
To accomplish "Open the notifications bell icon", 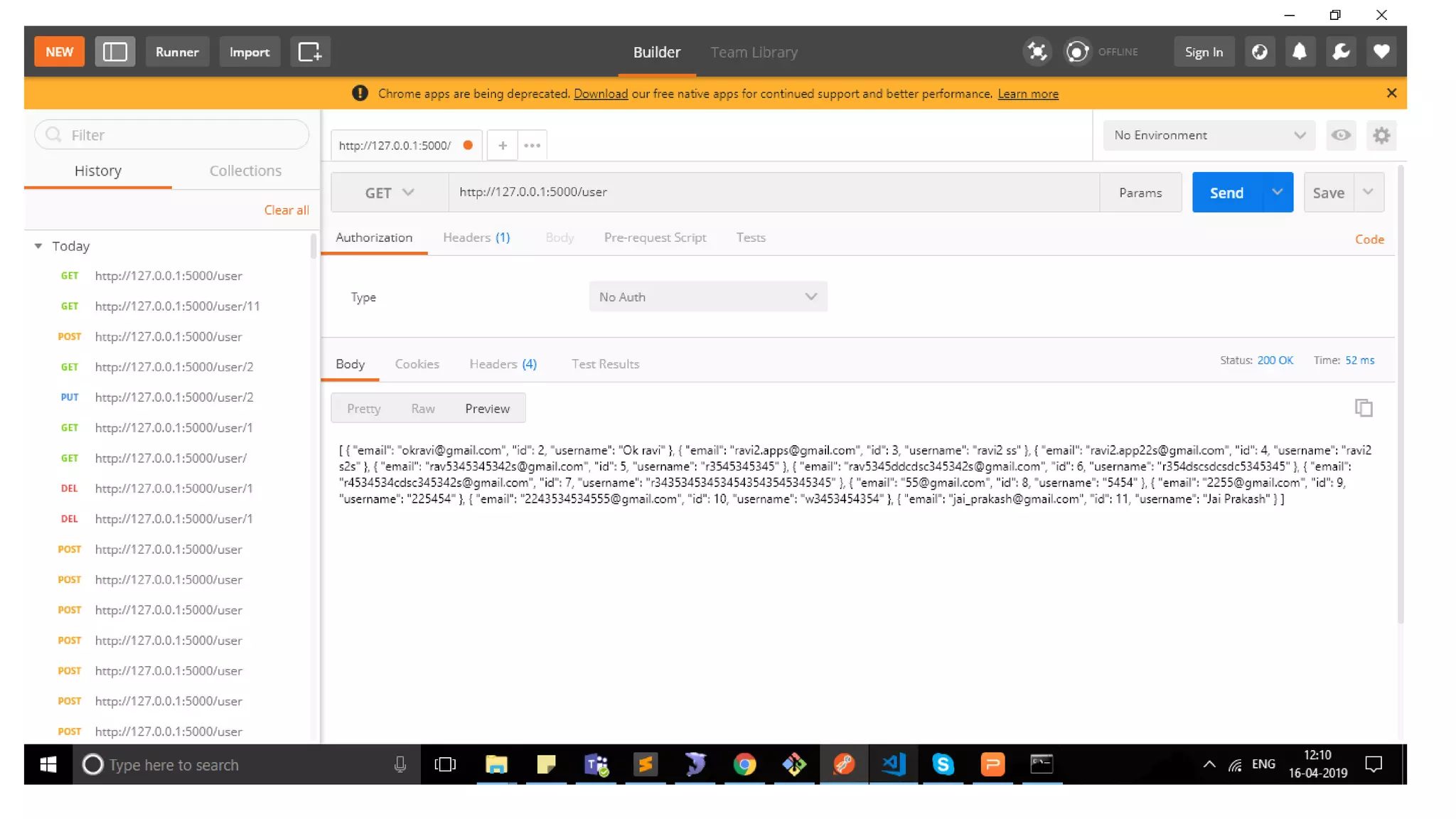I will click(1300, 52).
